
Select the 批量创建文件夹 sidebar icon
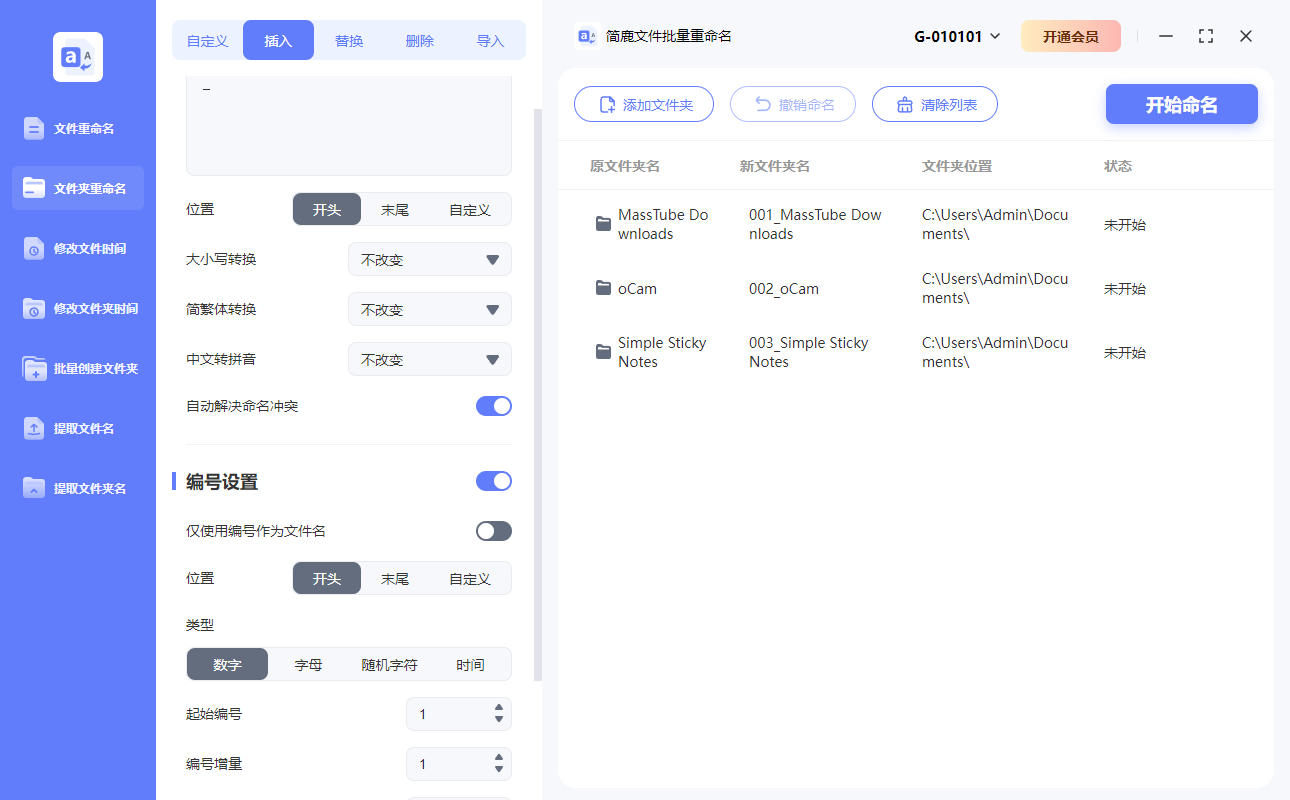[x=77, y=368]
